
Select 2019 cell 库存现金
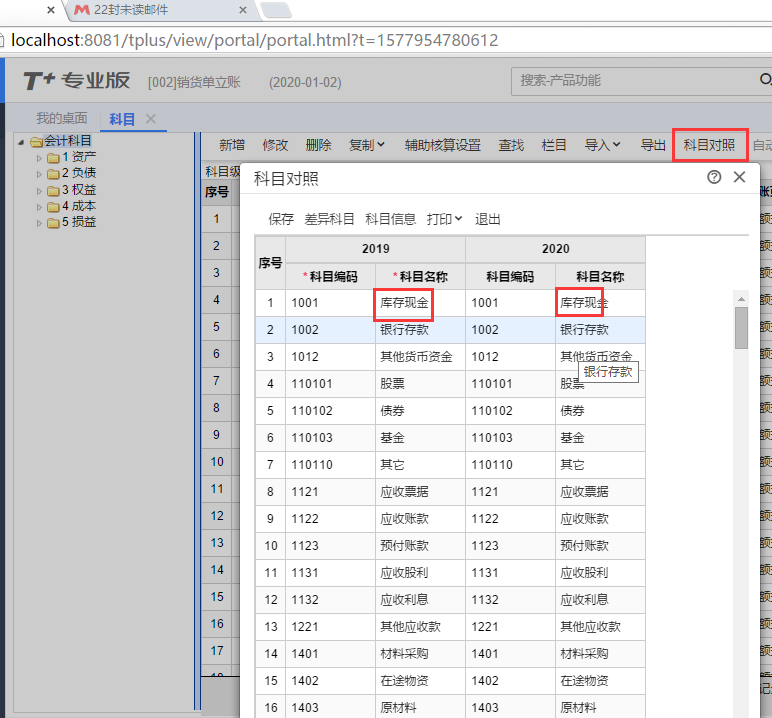coord(420,303)
